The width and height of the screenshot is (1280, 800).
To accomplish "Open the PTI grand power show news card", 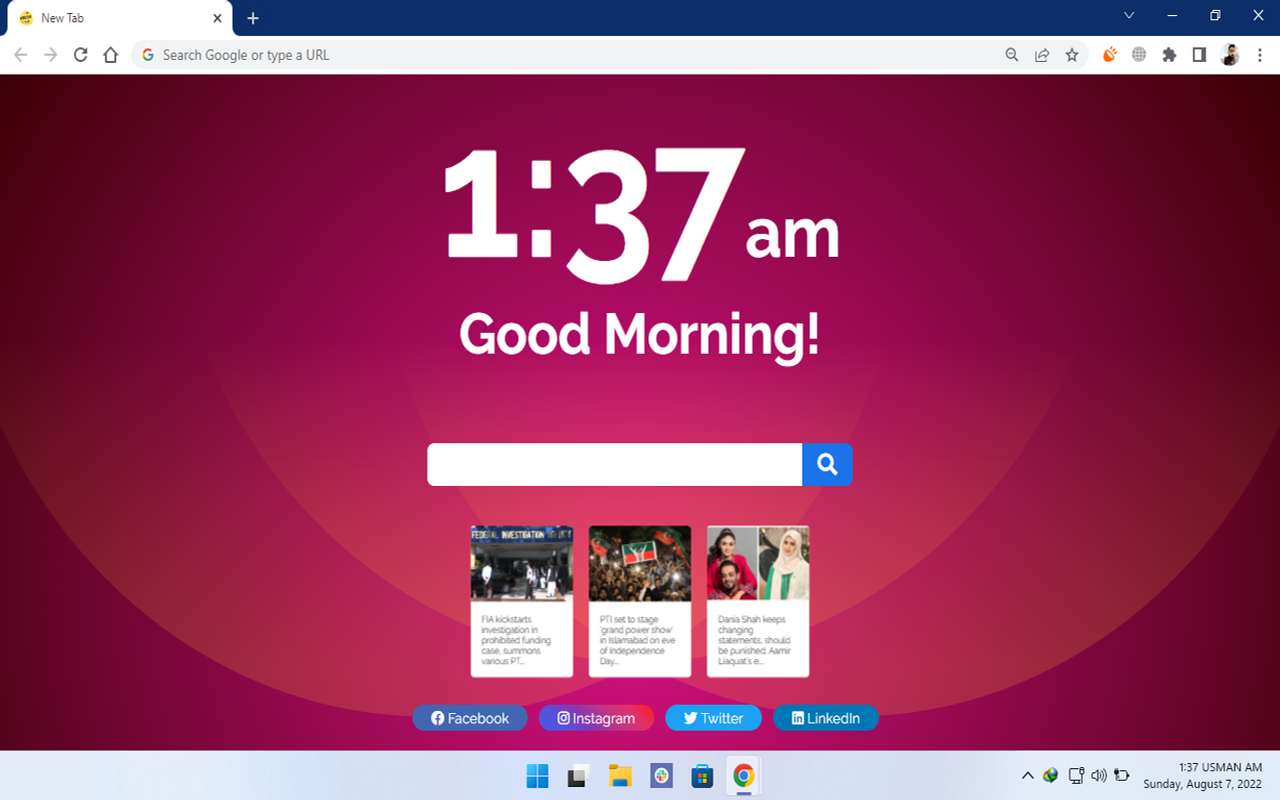I will (x=640, y=601).
